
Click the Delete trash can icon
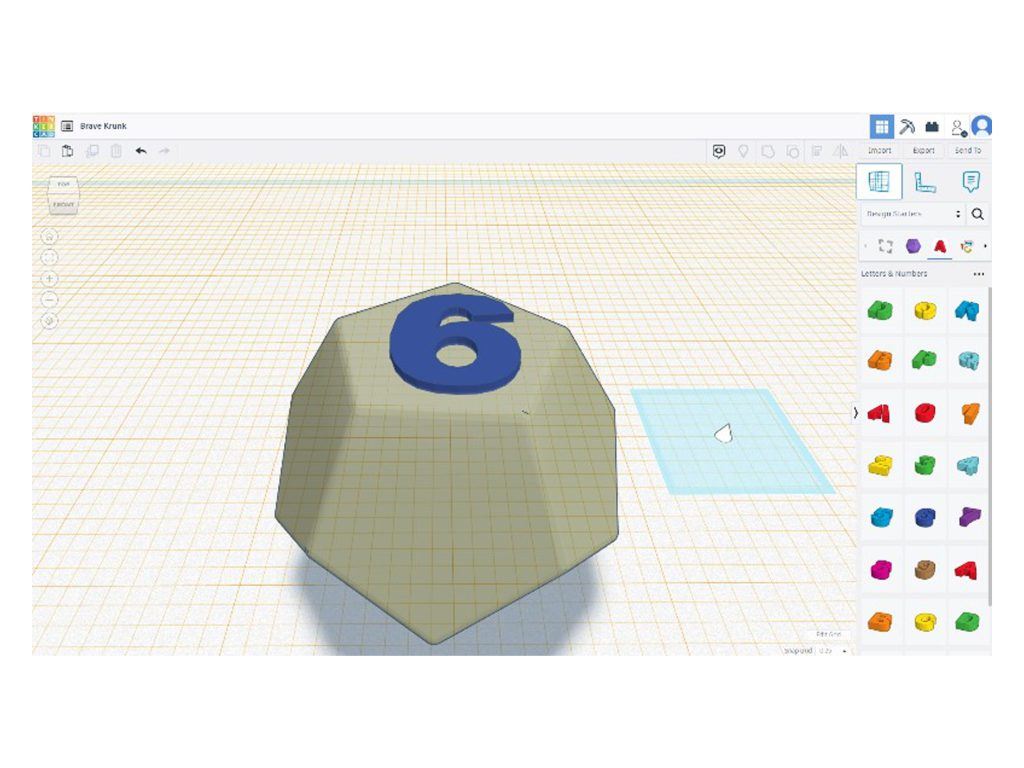tap(116, 152)
